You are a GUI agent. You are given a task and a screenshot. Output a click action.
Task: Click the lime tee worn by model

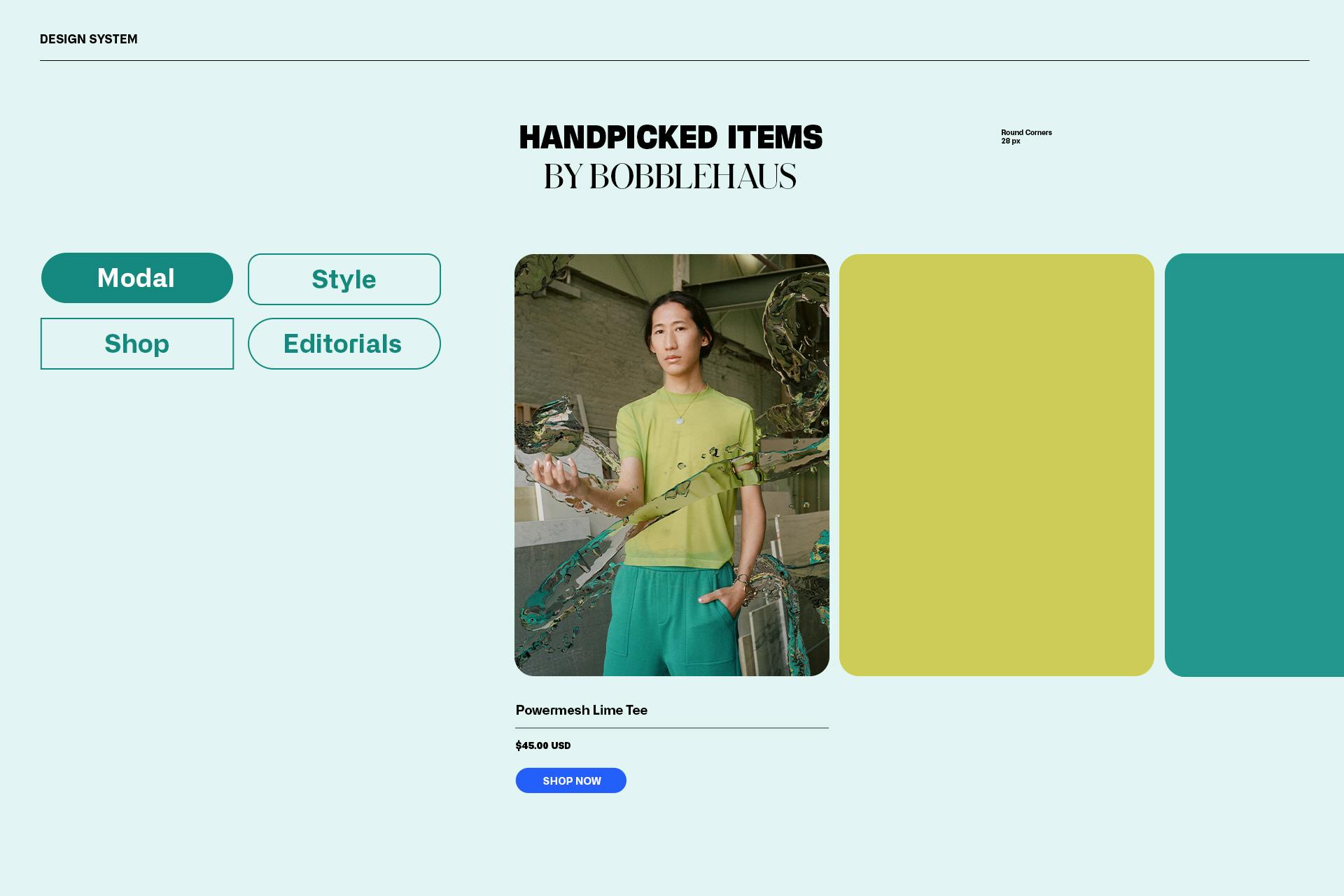click(686, 476)
